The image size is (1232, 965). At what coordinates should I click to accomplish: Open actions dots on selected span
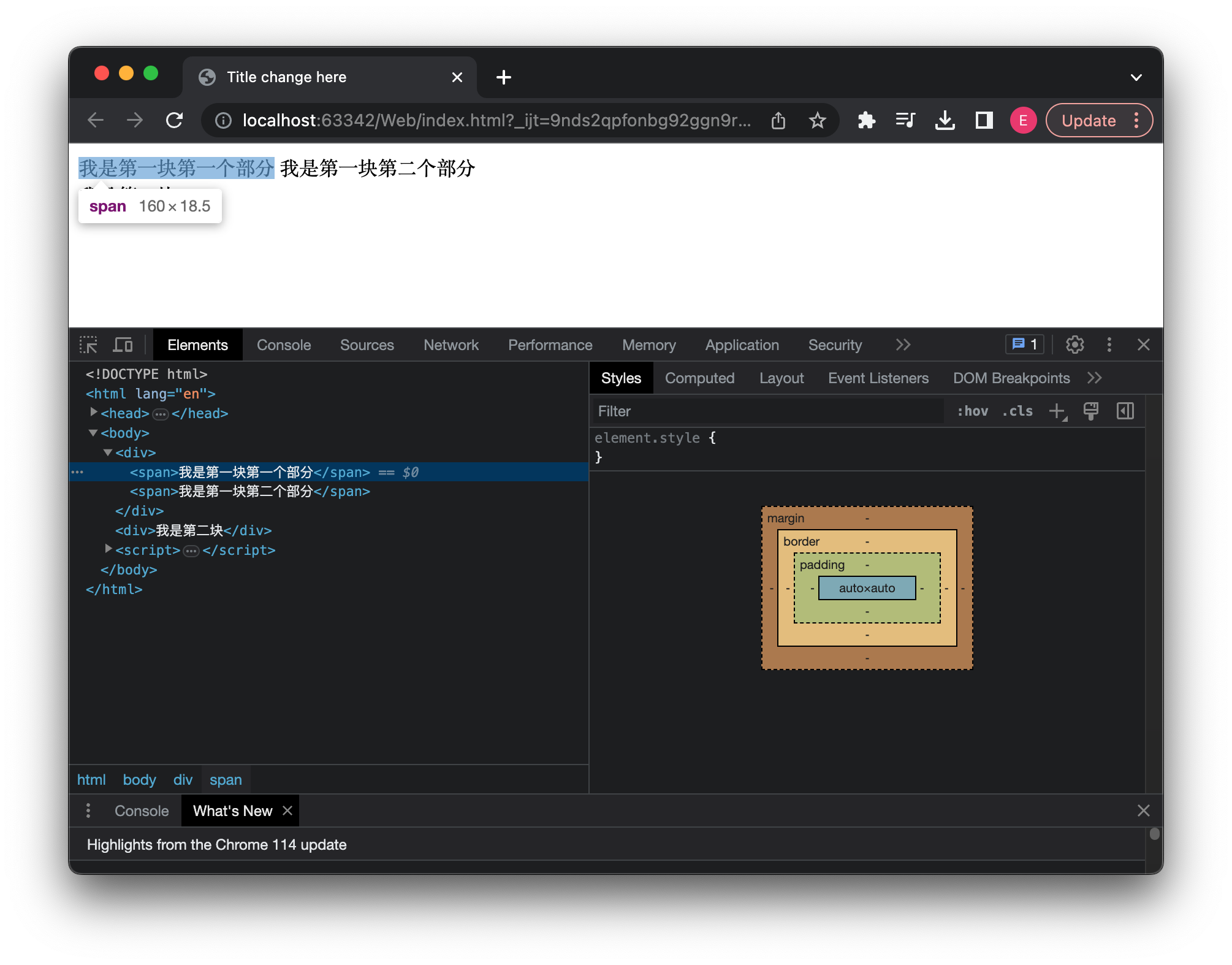click(77, 472)
